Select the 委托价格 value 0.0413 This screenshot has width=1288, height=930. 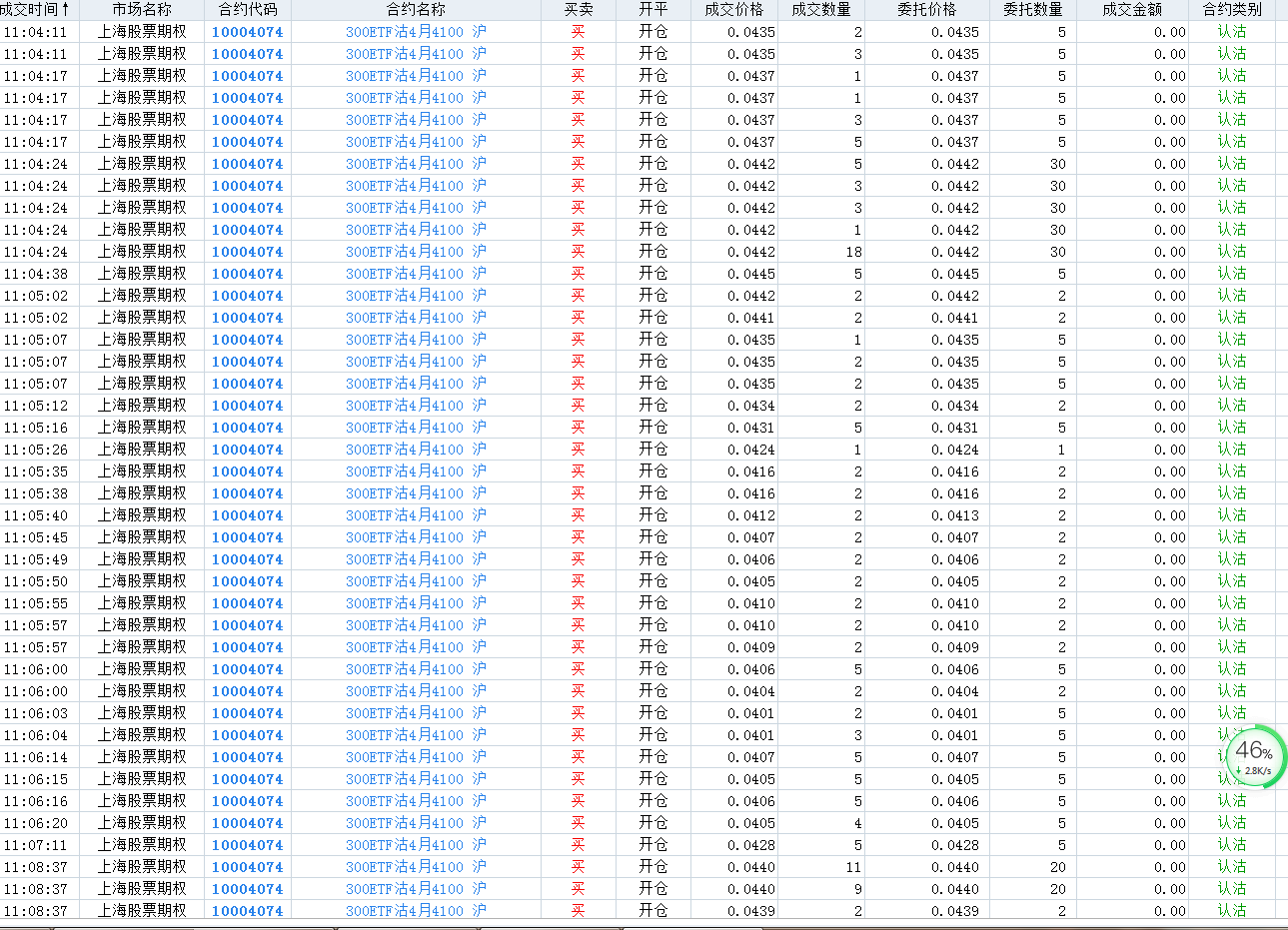[x=955, y=515]
